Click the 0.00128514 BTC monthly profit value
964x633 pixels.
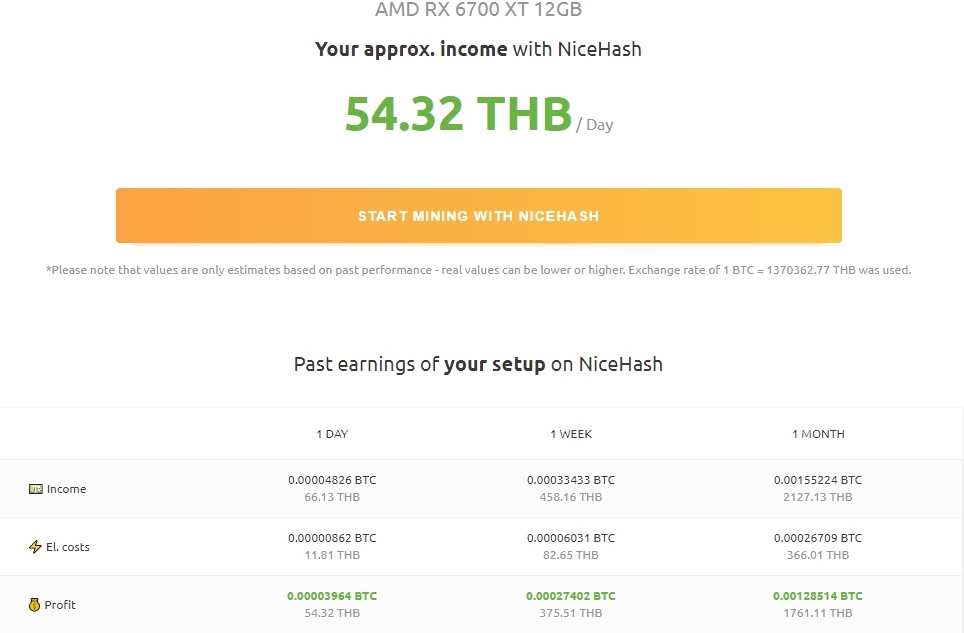tap(818, 596)
